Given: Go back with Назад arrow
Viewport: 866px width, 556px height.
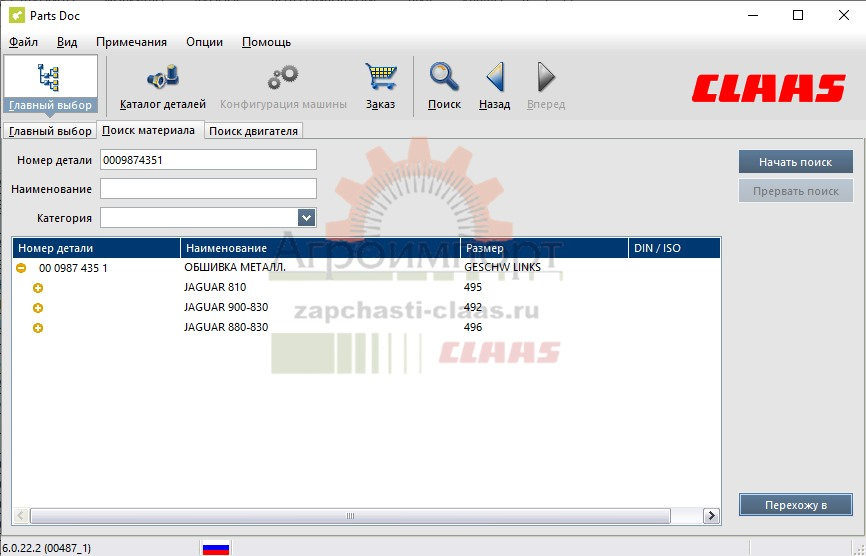Looking at the screenshot, I should 494,86.
